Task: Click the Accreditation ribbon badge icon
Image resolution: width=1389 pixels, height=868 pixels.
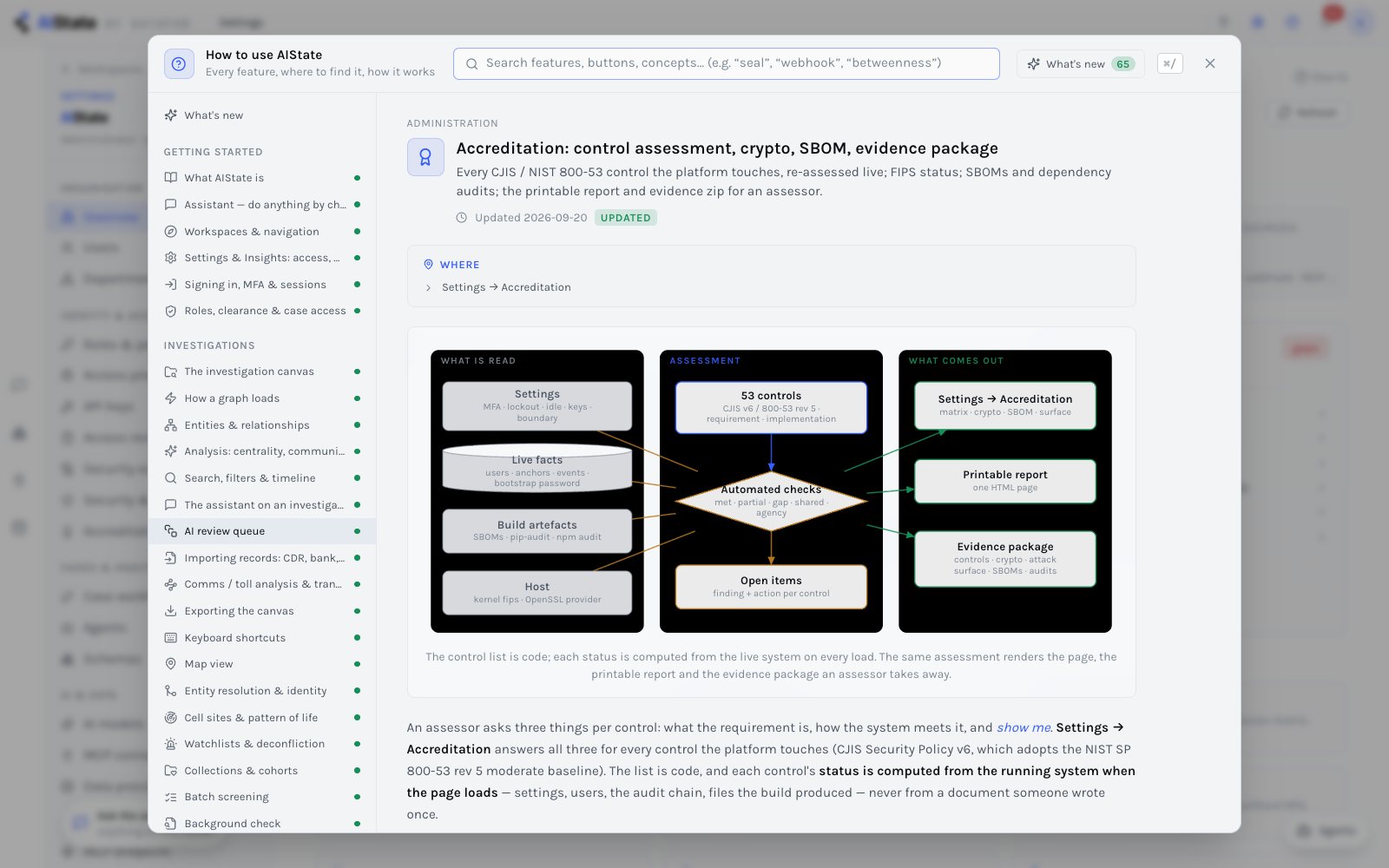Action: 425,157
